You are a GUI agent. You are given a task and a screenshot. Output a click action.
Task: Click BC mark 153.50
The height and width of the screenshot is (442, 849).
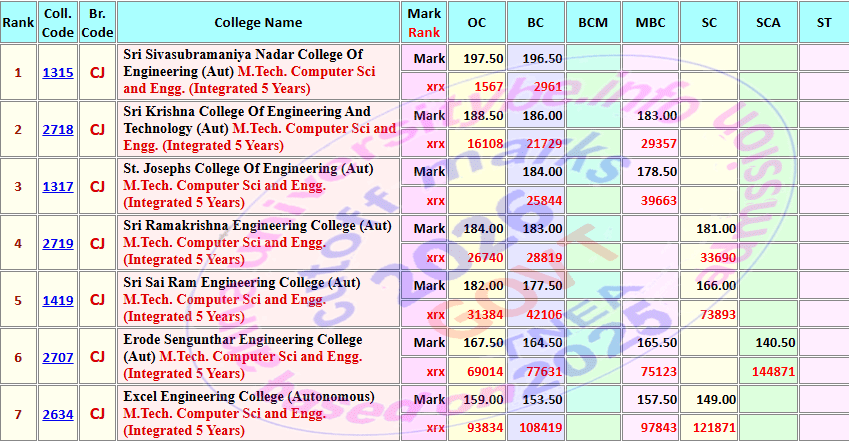pyautogui.click(x=542, y=399)
